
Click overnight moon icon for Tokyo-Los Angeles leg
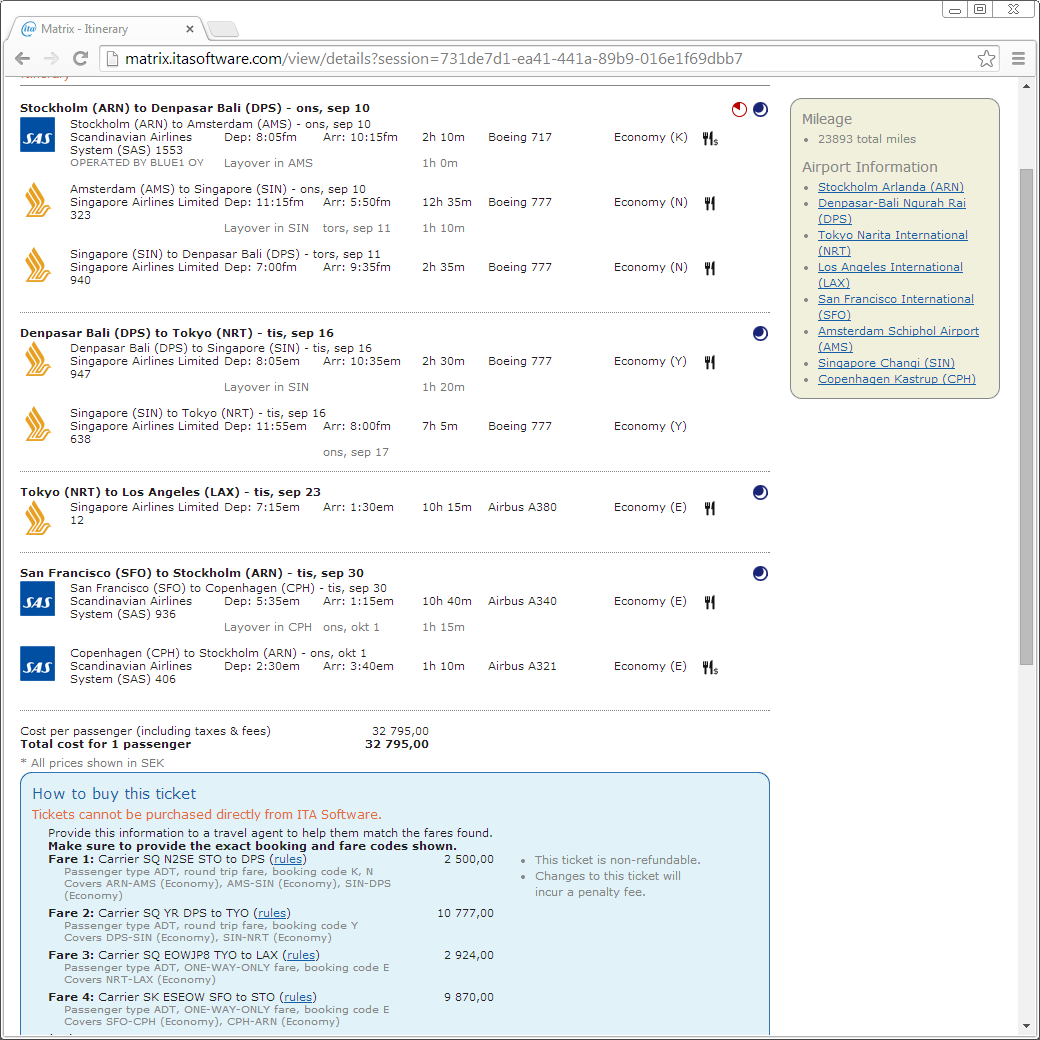click(x=760, y=492)
